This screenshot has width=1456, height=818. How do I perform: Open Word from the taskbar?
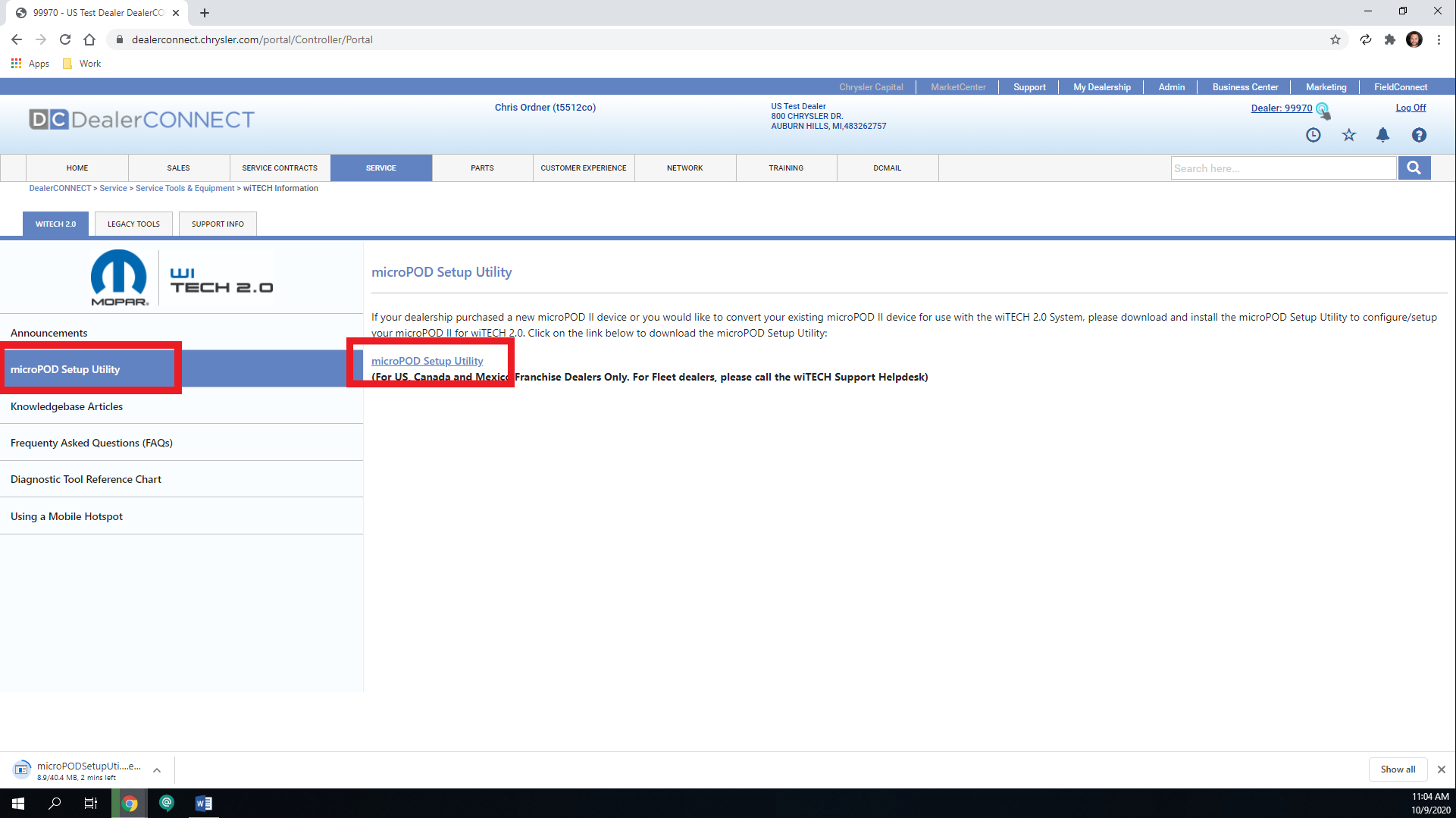pos(203,804)
